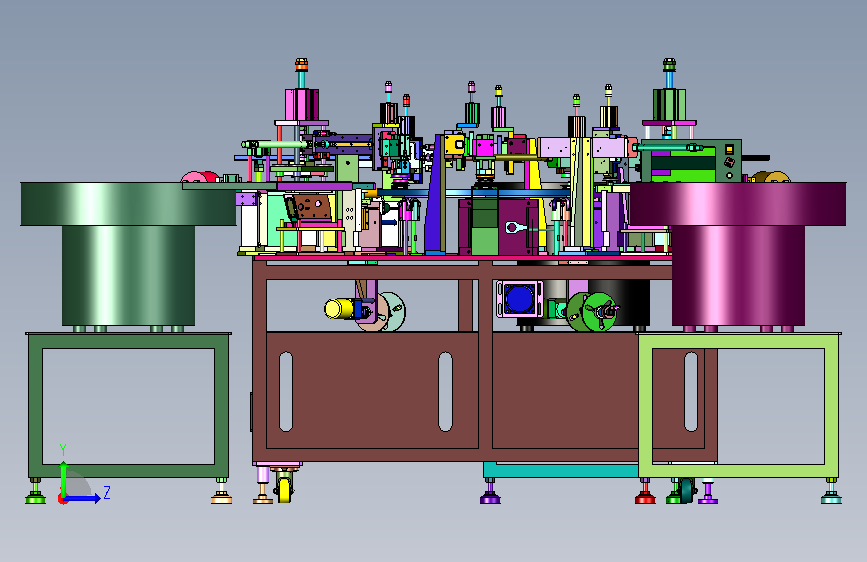Image resolution: width=867 pixels, height=562 pixels.
Task: Select the blue Z axis arrow
Action: coord(83,498)
